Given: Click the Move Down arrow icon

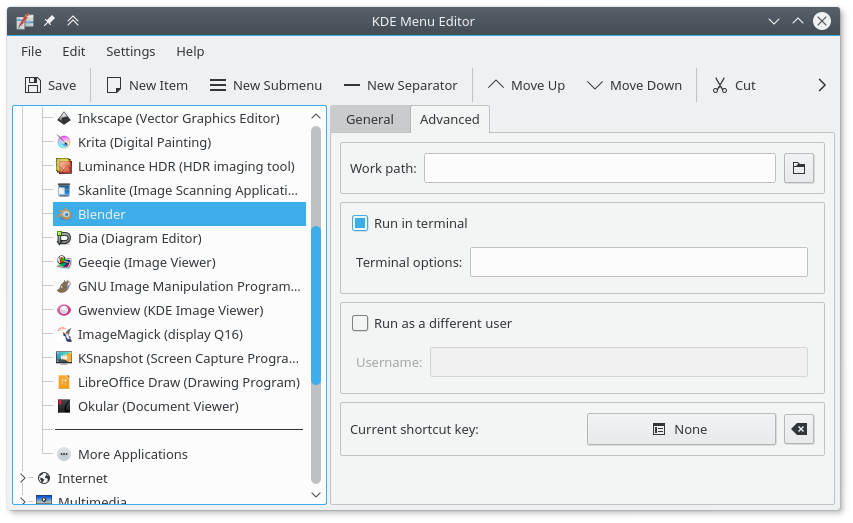Looking at the screenshot, I should point(595,85).
